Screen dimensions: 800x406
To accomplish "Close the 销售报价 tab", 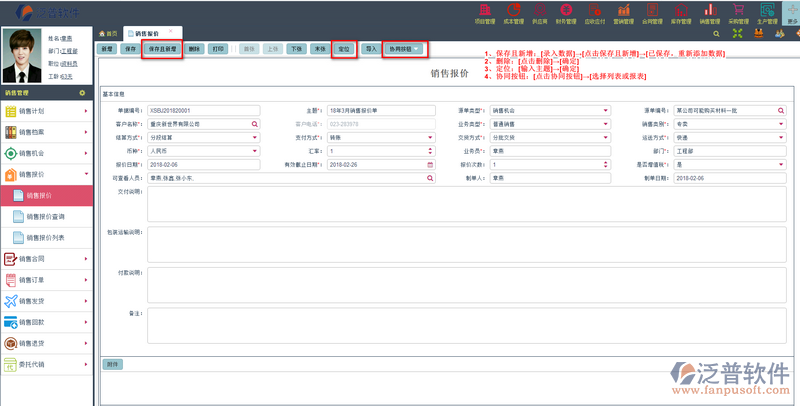I will pos(170,31).
